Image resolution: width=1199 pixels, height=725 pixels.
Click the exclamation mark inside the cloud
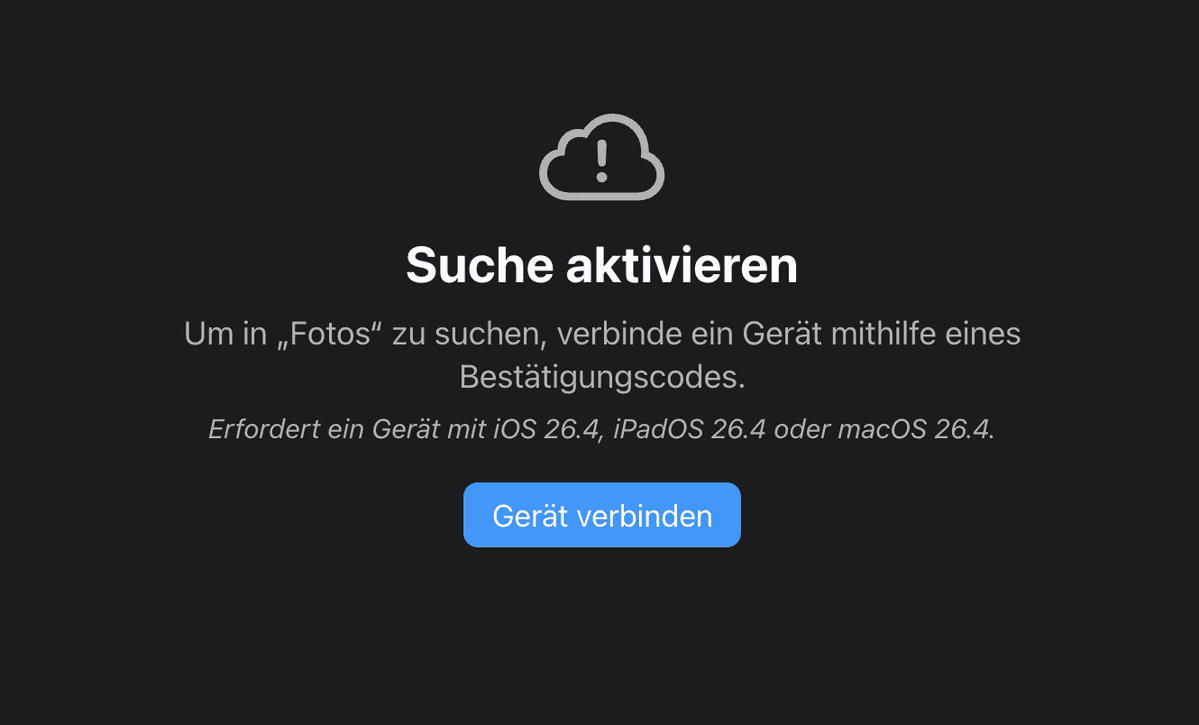click(602, 161)
